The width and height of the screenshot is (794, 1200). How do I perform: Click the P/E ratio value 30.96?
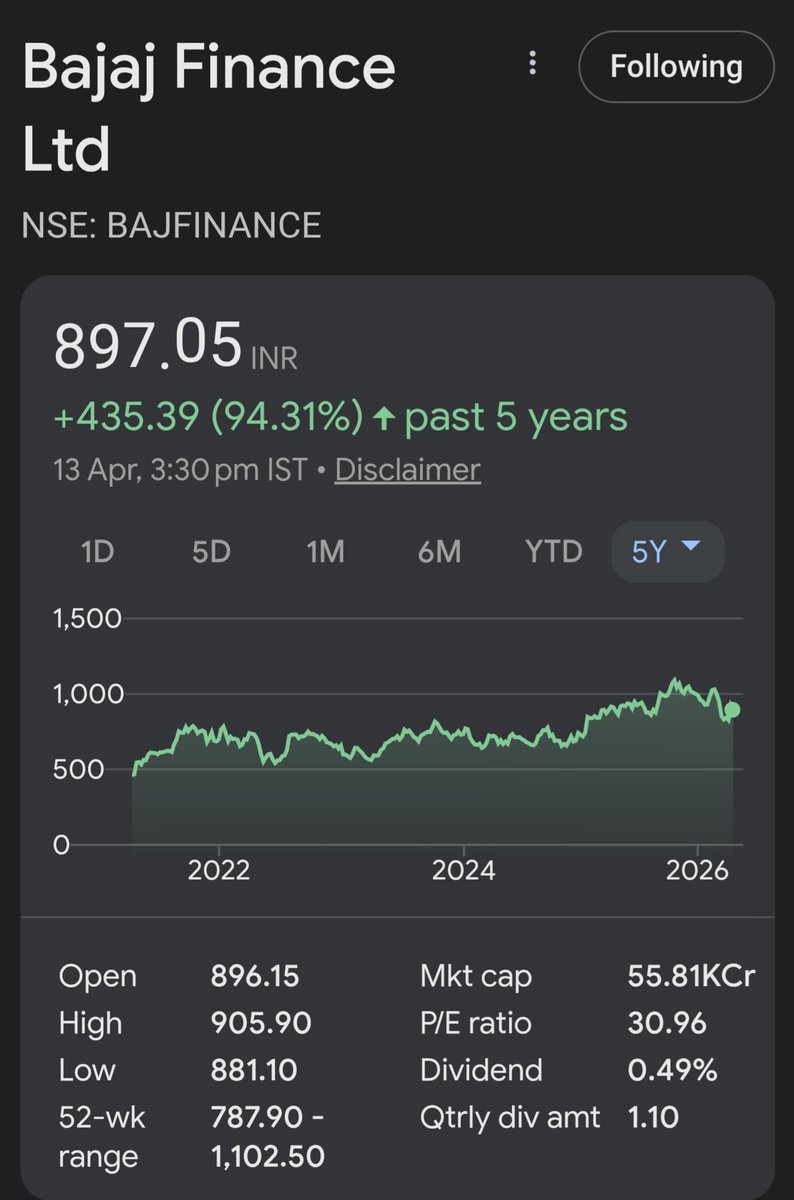(667, 1023)
